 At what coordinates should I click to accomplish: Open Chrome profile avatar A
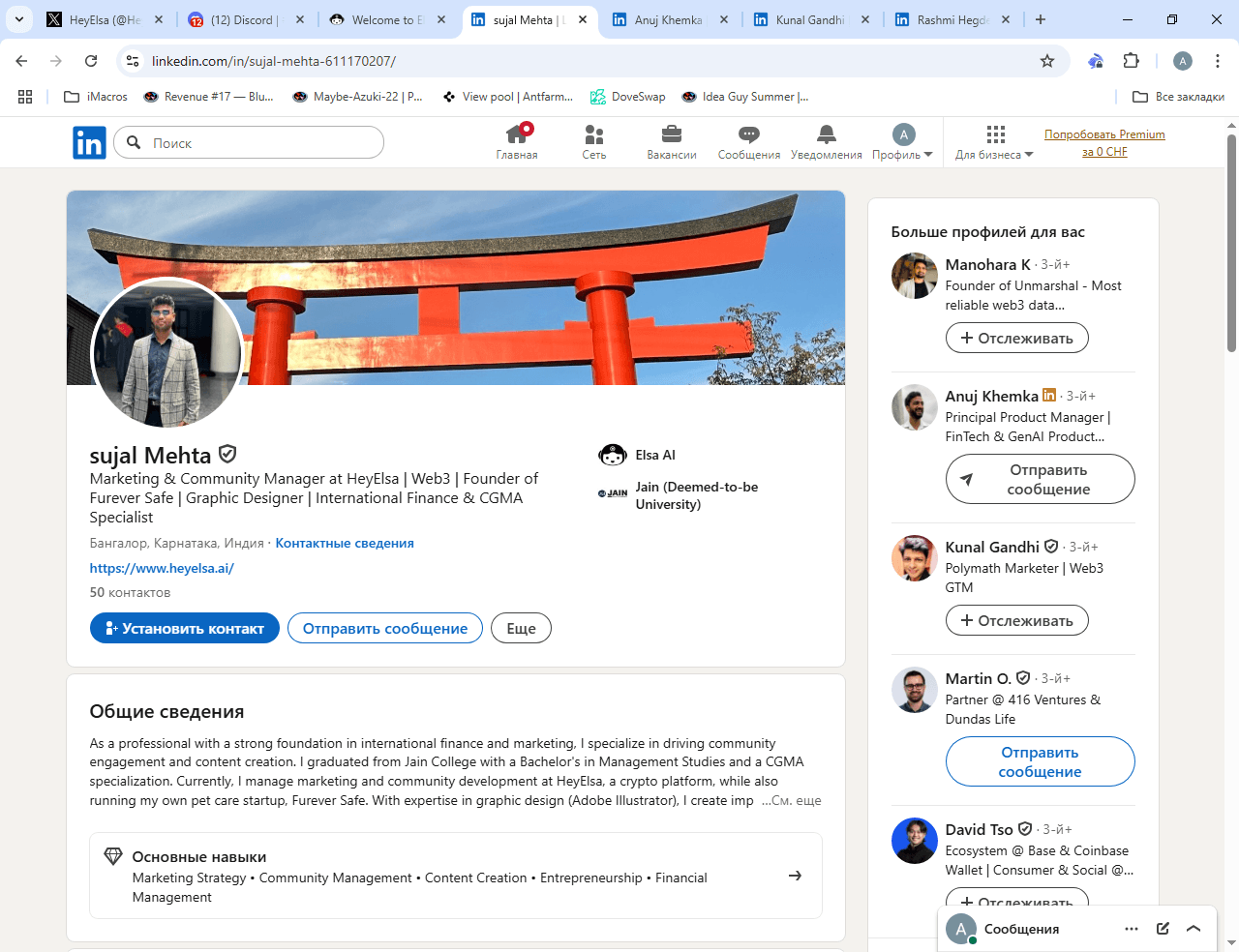click(1182, 61)
